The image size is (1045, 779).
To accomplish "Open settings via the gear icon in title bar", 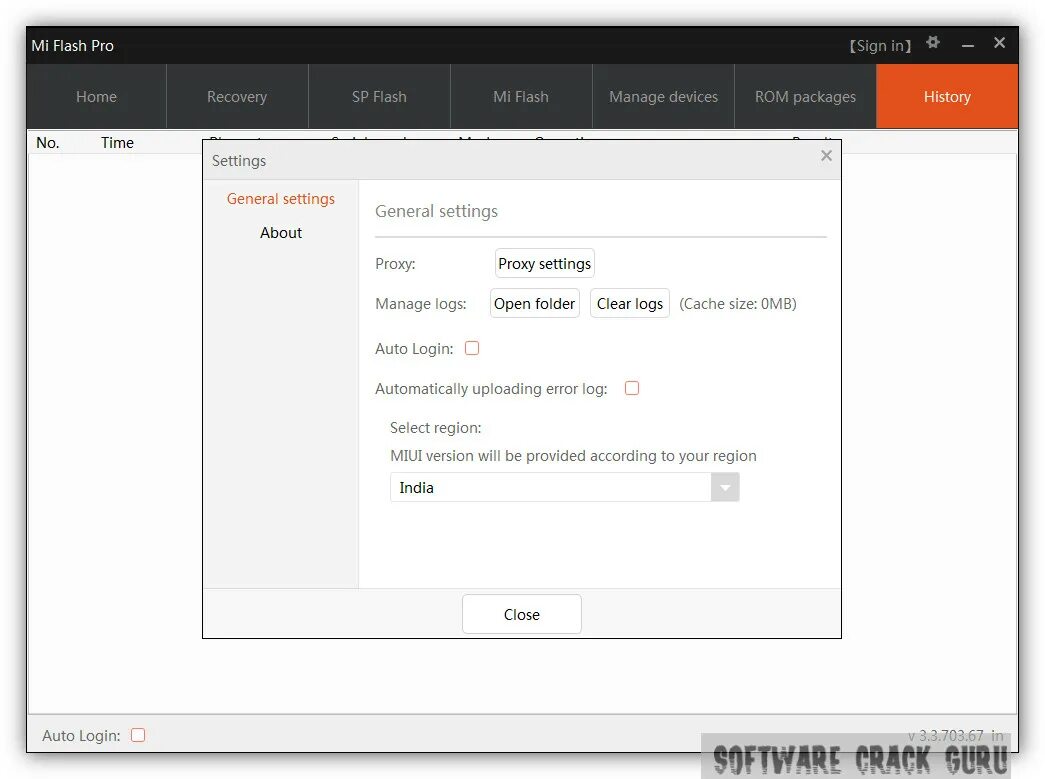I will pos(933,43).
